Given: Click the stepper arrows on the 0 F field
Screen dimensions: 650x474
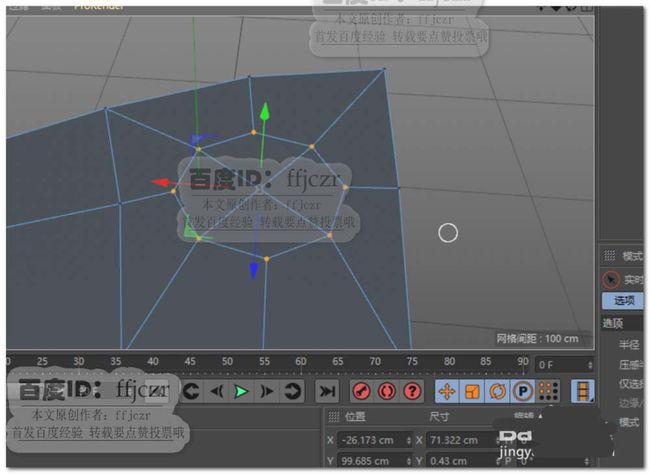Looking at the screenshot, I should coord(590,365).
